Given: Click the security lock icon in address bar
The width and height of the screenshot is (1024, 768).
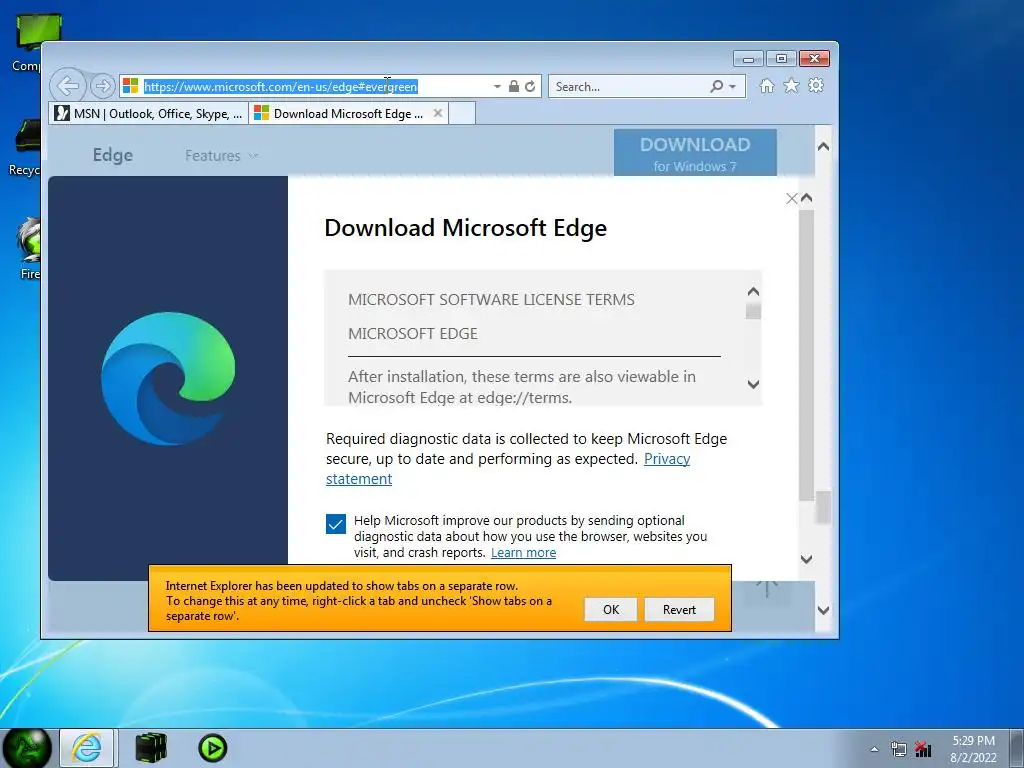Looking at the screenshot, I should pyautogui.click(x=514, y=86).
